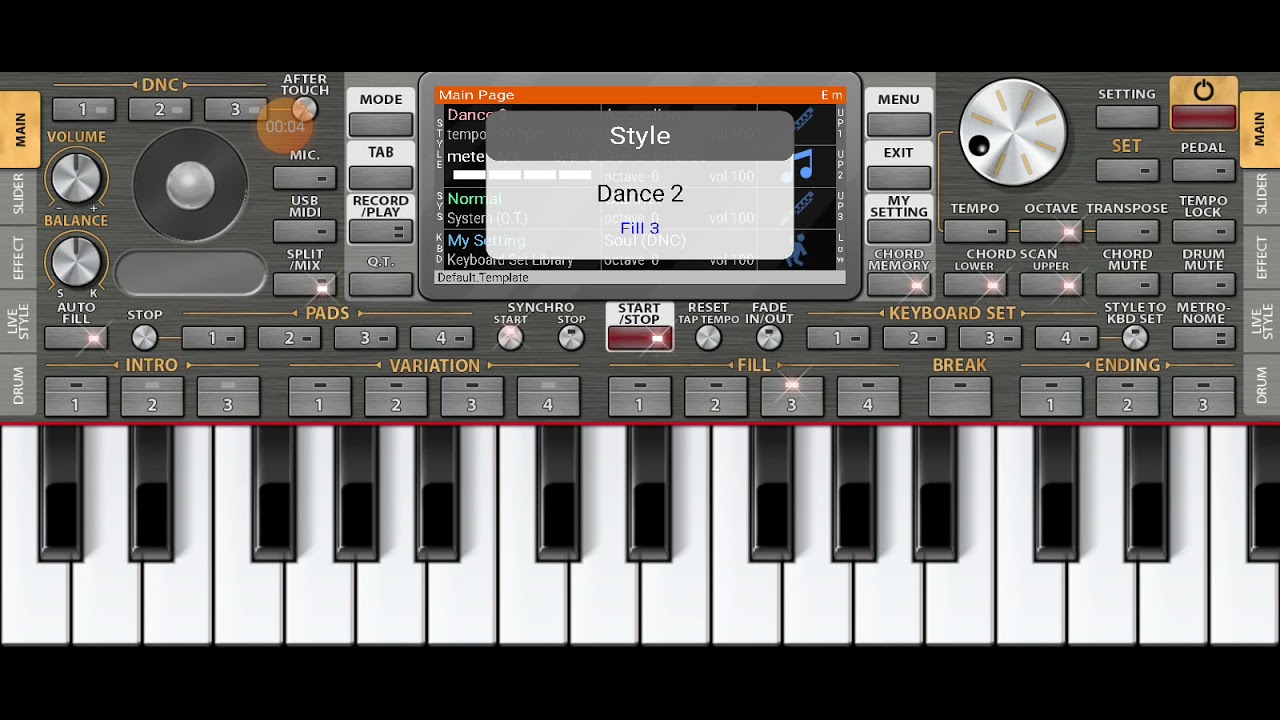The width and height of the screenshot is (1280, 720).
Task: Tap Style to Kbd Set button
Action: tap(1134, 338)
